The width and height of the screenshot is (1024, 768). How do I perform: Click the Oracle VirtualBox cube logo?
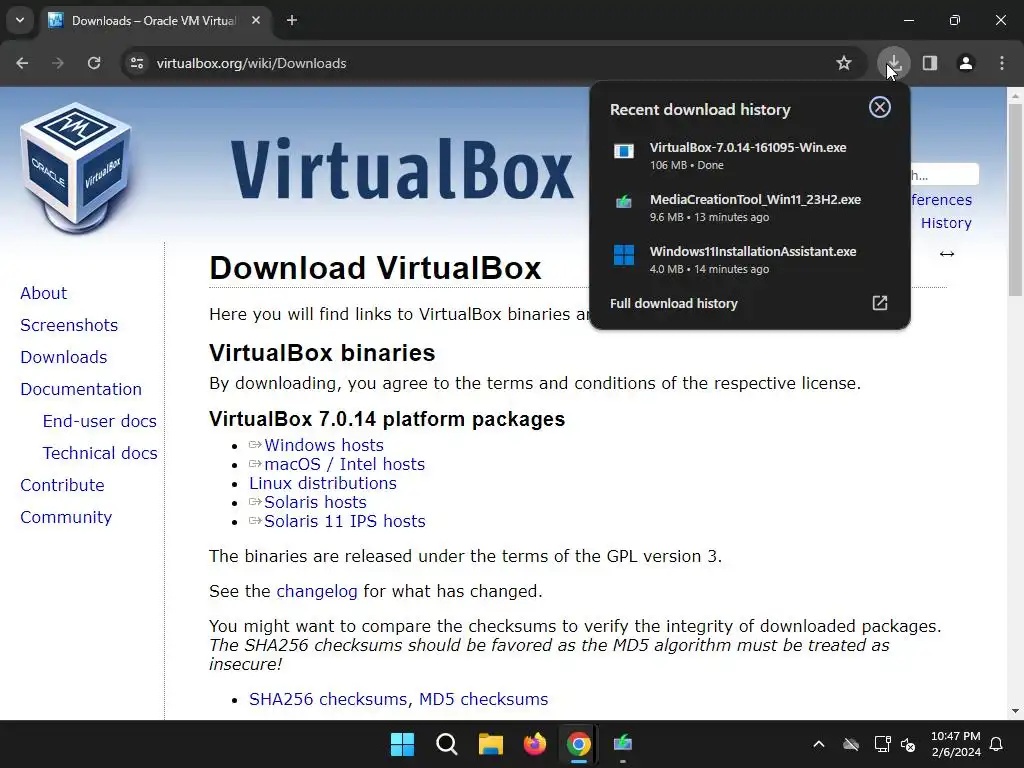coord(76,167)
